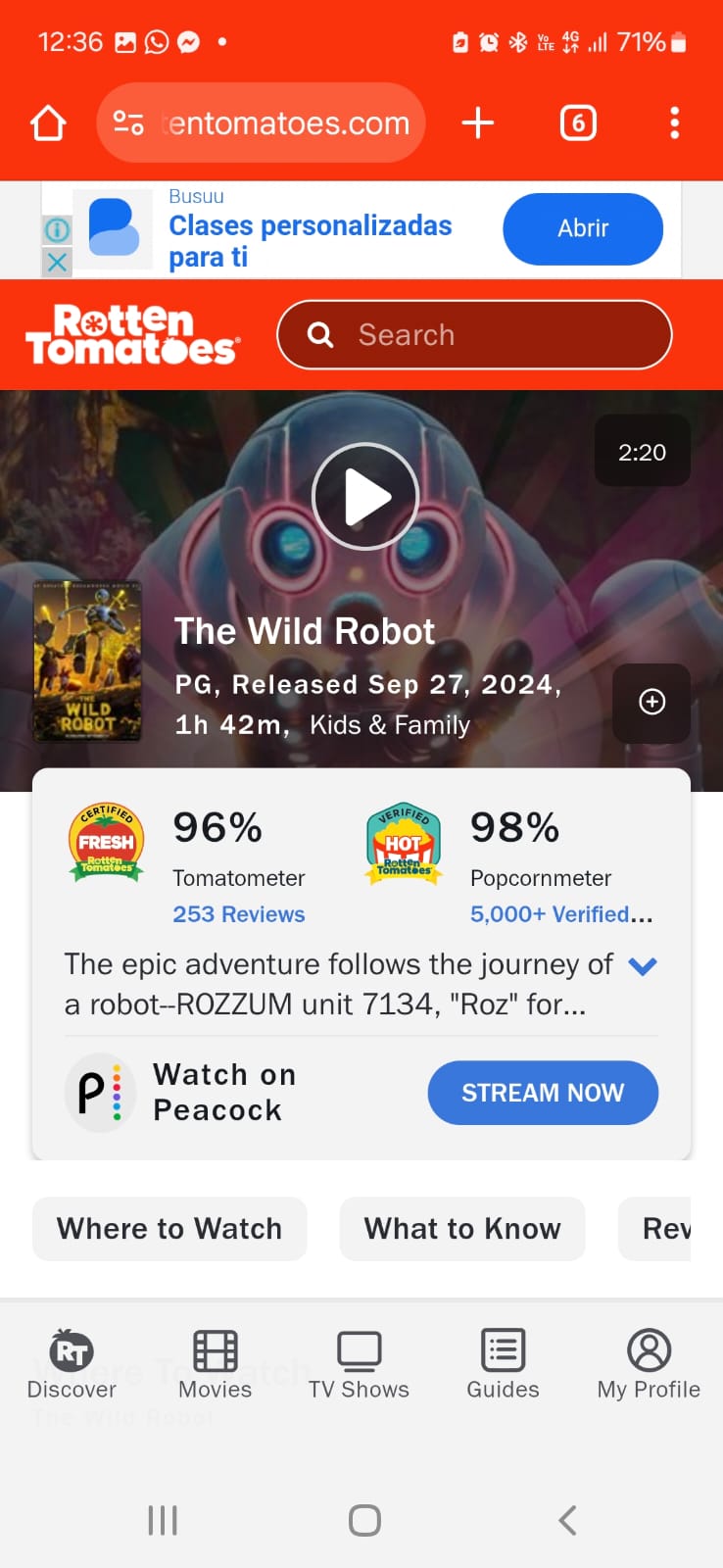
Task: Open the browser three-dot menu
Action: click(x=674, y=123)
